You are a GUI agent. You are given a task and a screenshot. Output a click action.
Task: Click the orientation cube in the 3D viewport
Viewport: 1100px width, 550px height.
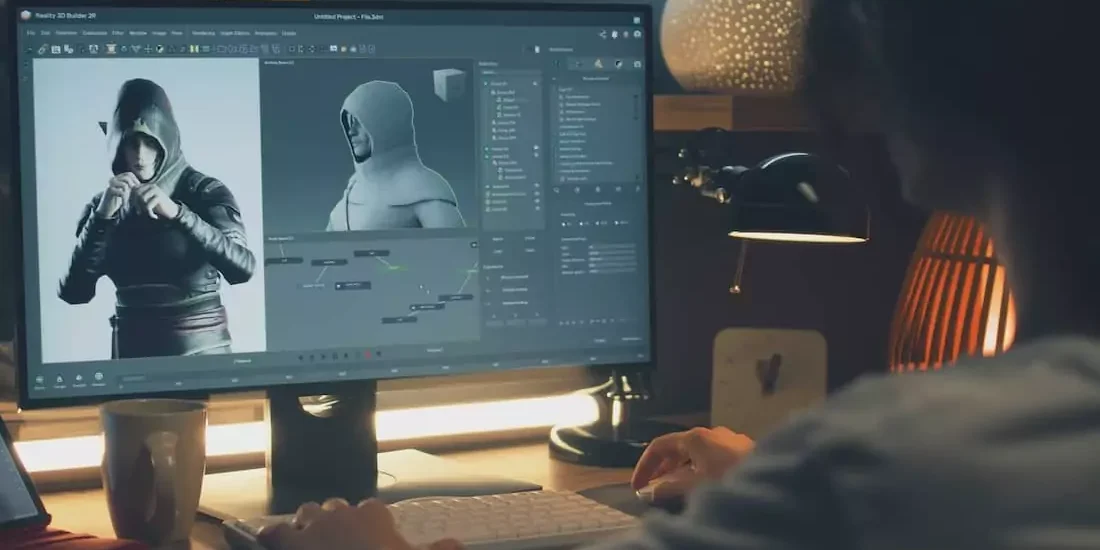(x=449, y=84)
